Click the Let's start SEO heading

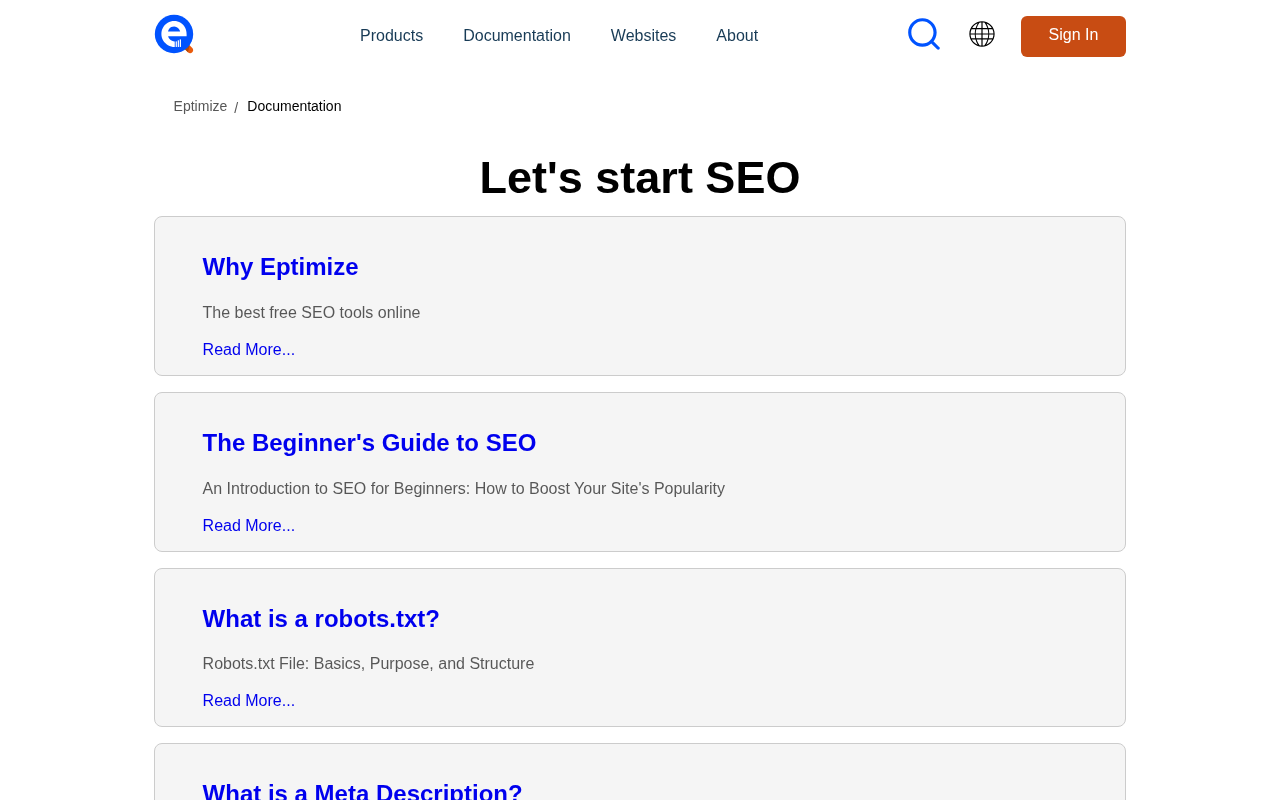click(x=640, y=178)
